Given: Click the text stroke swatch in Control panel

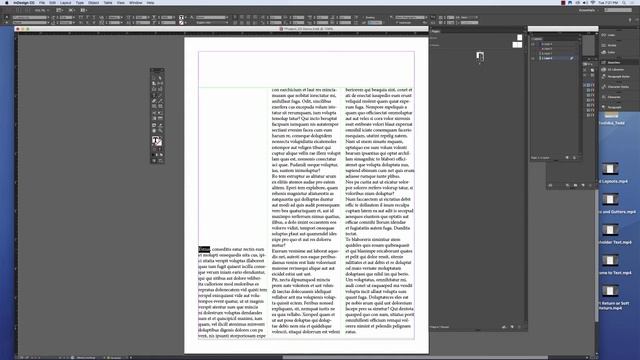Looking at the screenshot, I should pos(181,22).
